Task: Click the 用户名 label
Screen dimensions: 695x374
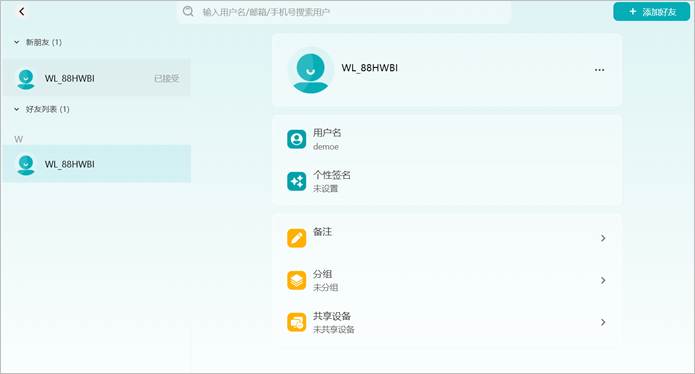Action: [x=327, y=133]
